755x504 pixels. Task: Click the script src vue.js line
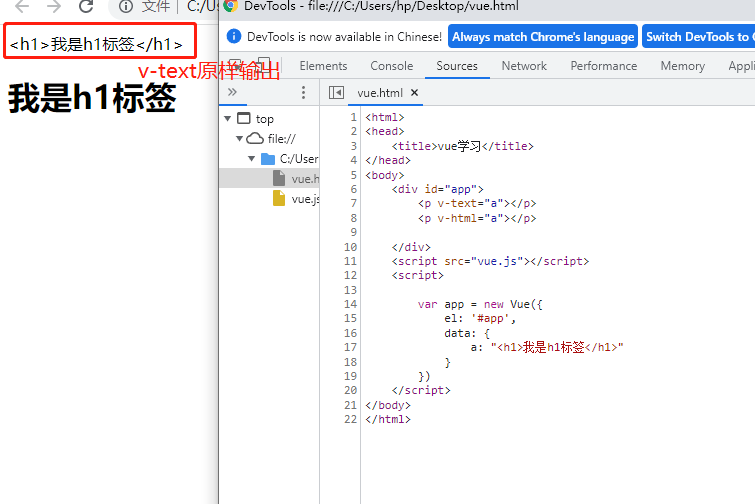point(490,261)
